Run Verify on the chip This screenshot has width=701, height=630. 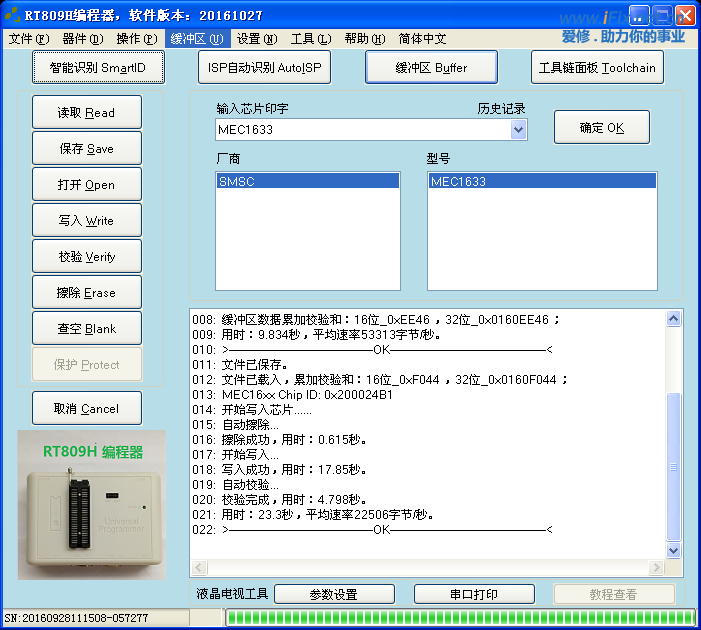tap(87, 256)
